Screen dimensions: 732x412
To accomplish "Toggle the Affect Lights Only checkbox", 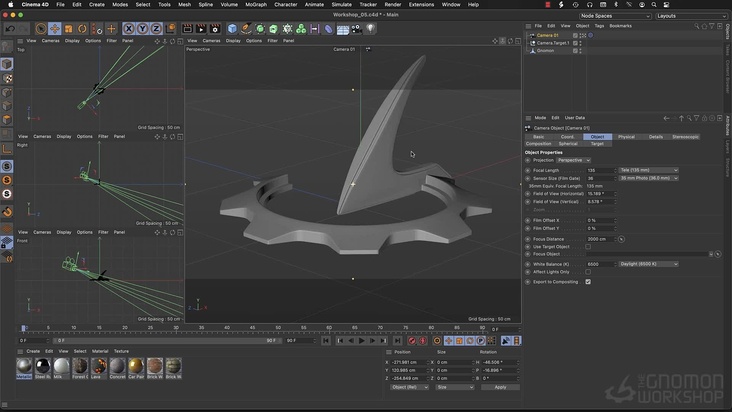I will tap(588, 272).
